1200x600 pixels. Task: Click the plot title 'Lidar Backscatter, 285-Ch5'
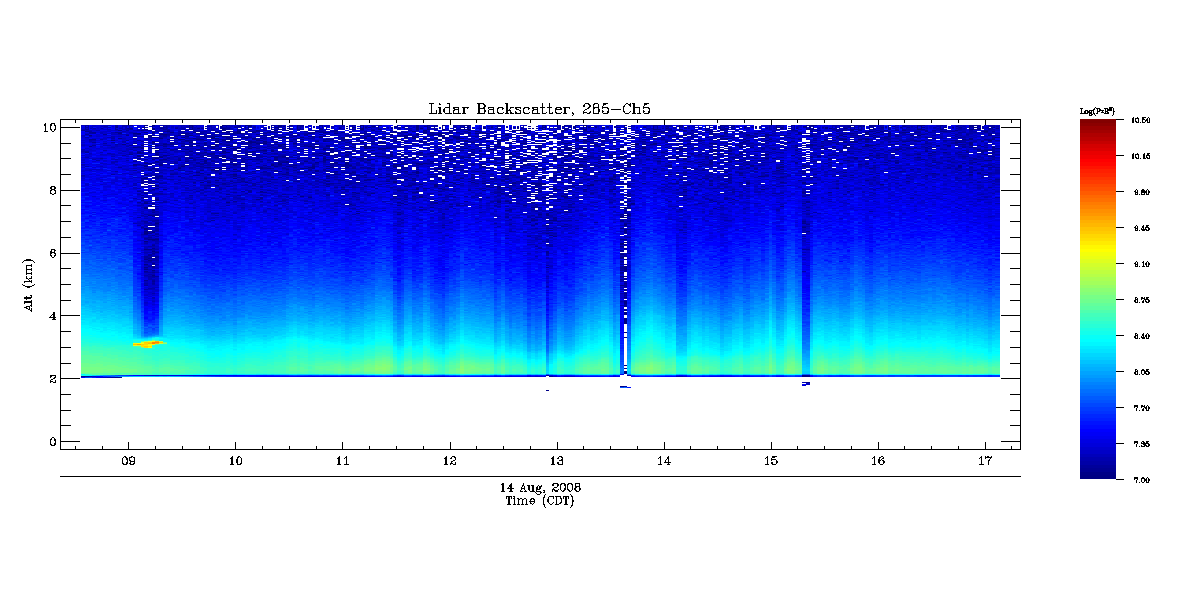(x=540, y=109)
